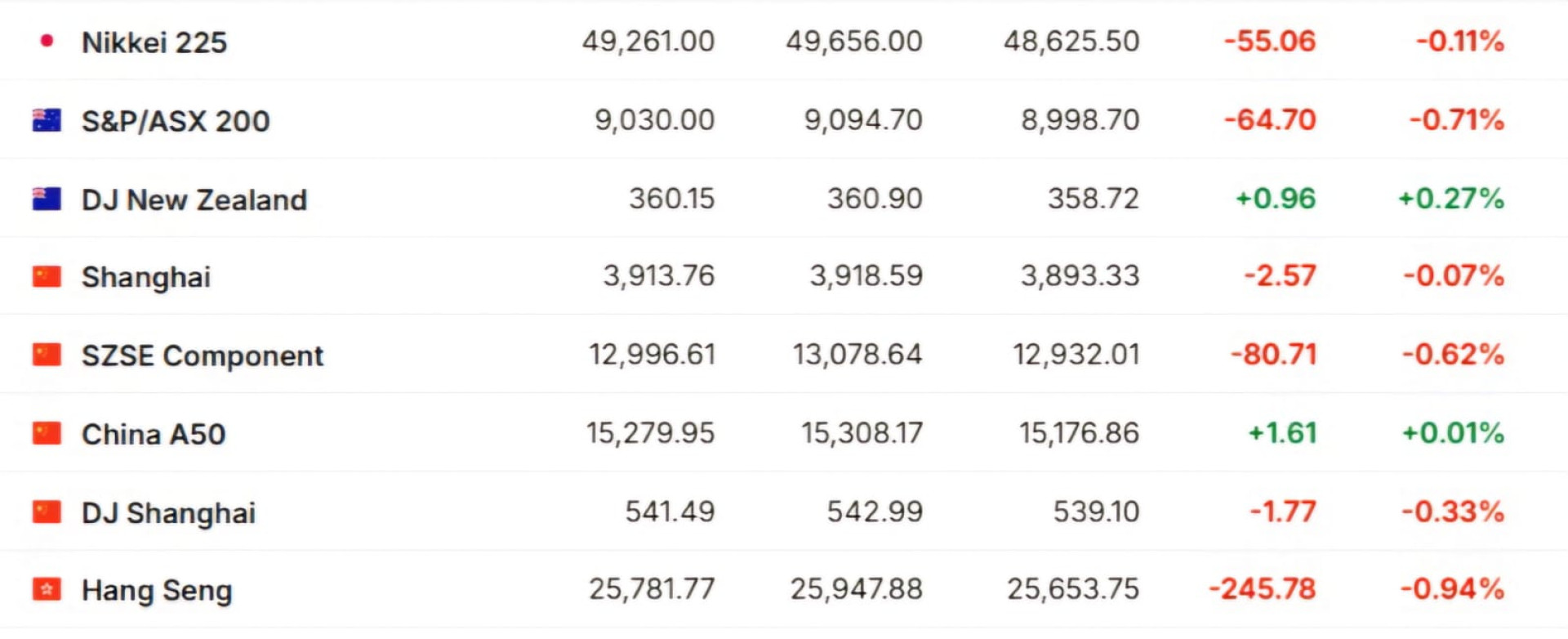This screenshot has width=1568, height=639.
Task: Click the Australian flag next to S&P/ASX 200
Action: (47, 120)
